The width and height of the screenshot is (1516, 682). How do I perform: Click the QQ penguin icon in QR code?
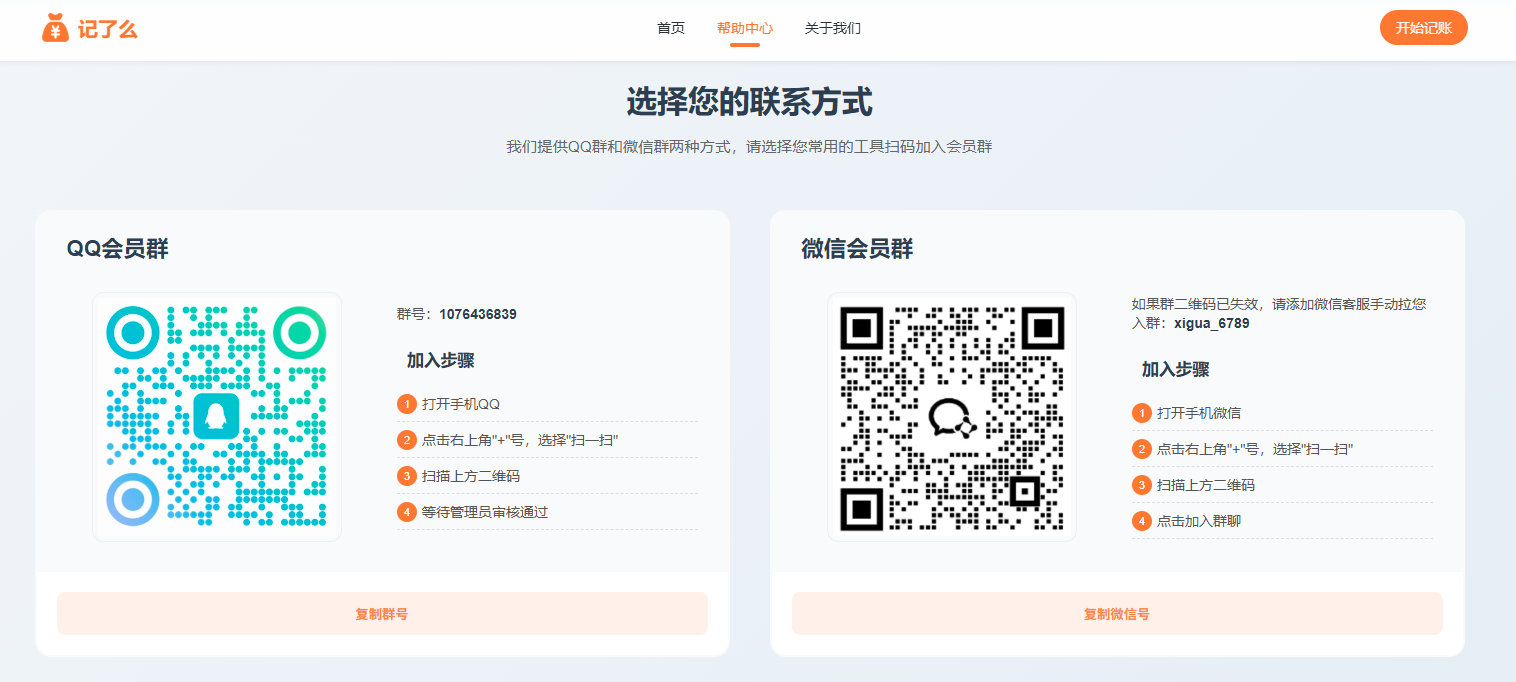click(216, 416)
